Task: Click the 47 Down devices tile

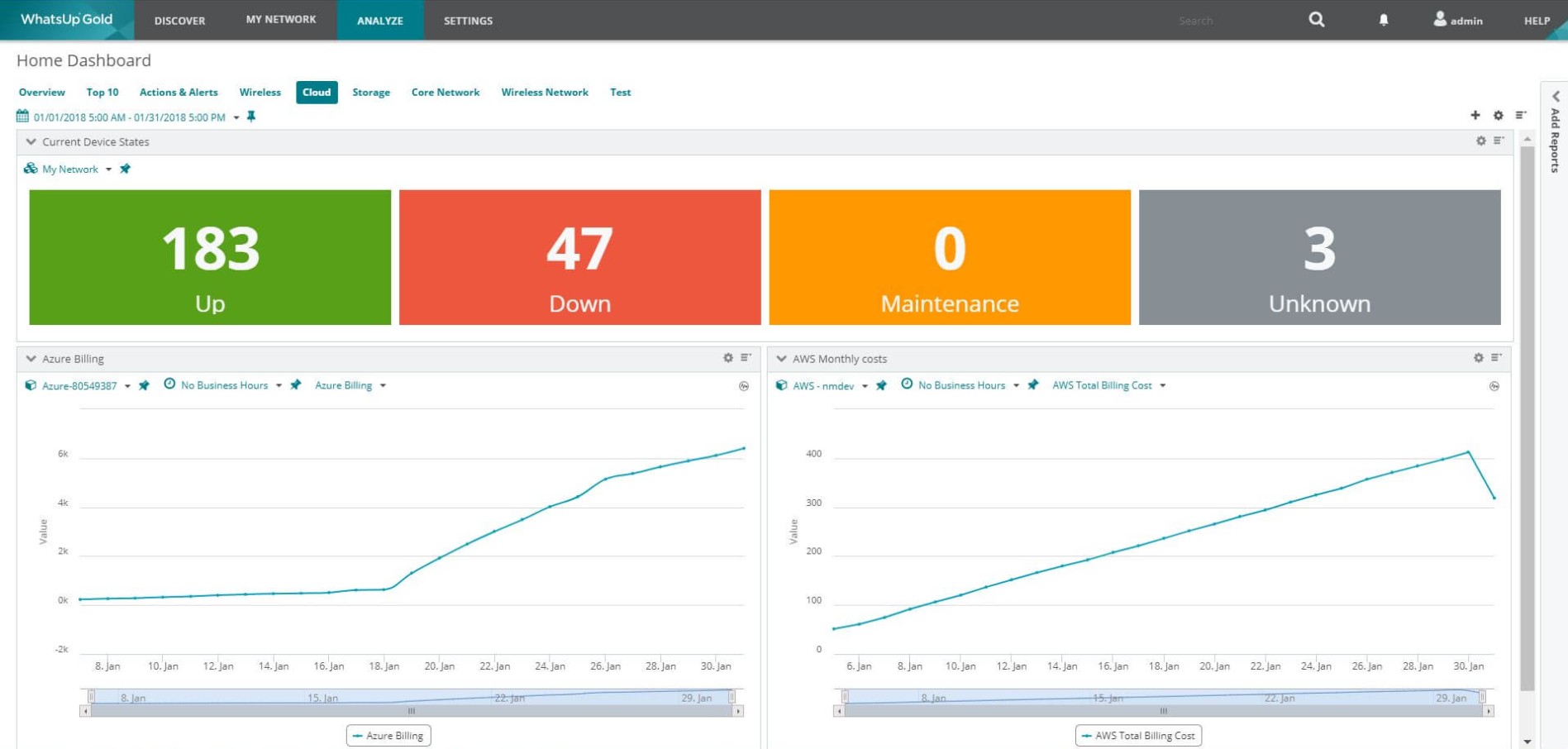Action: pos(579,257)
